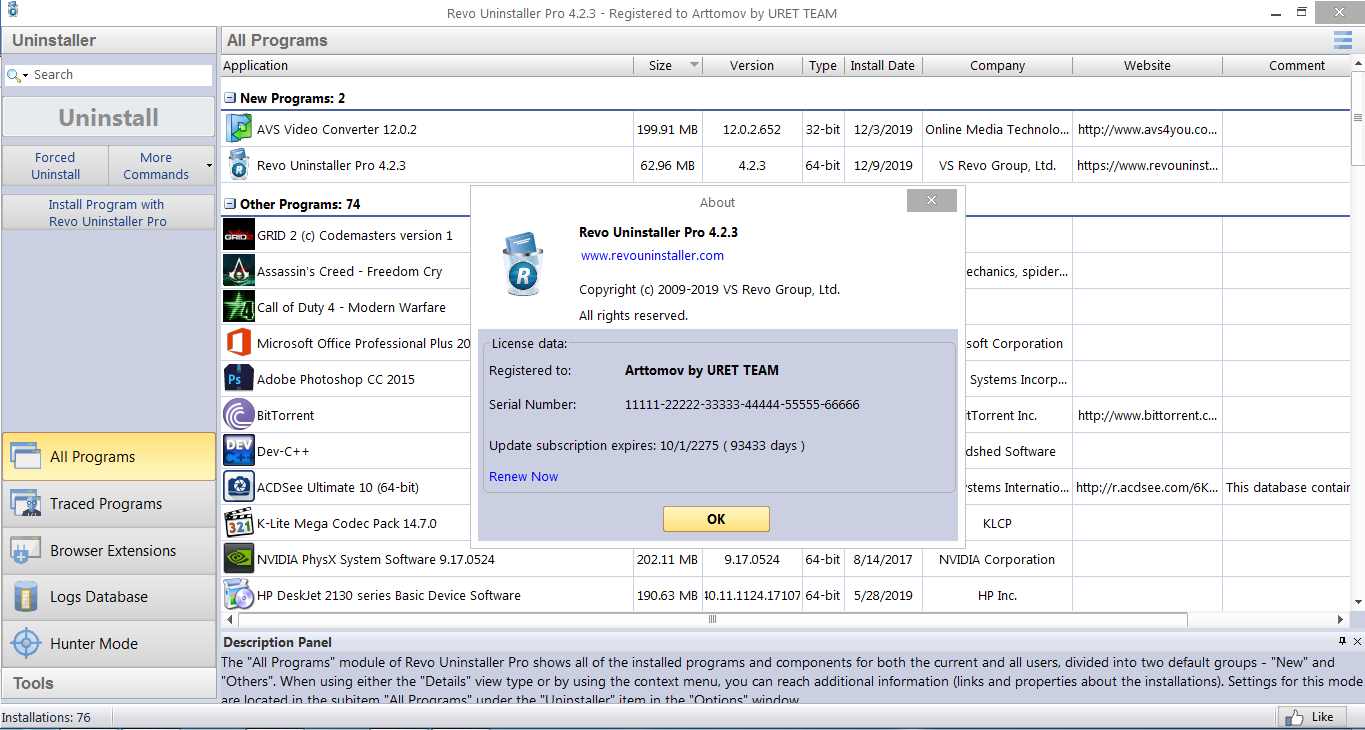The width and height of the screenshot is (1365, 730).
Task: Click the KLCP company cell
Action: click(x=997, y=523)
